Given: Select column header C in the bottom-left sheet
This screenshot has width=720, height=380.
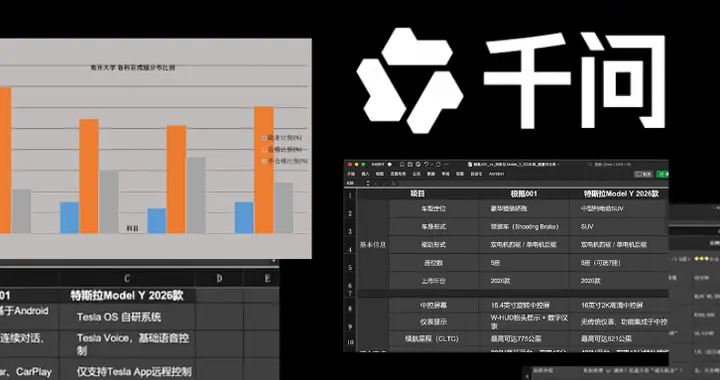Looking at the screenshot, I should click(127, 279).
